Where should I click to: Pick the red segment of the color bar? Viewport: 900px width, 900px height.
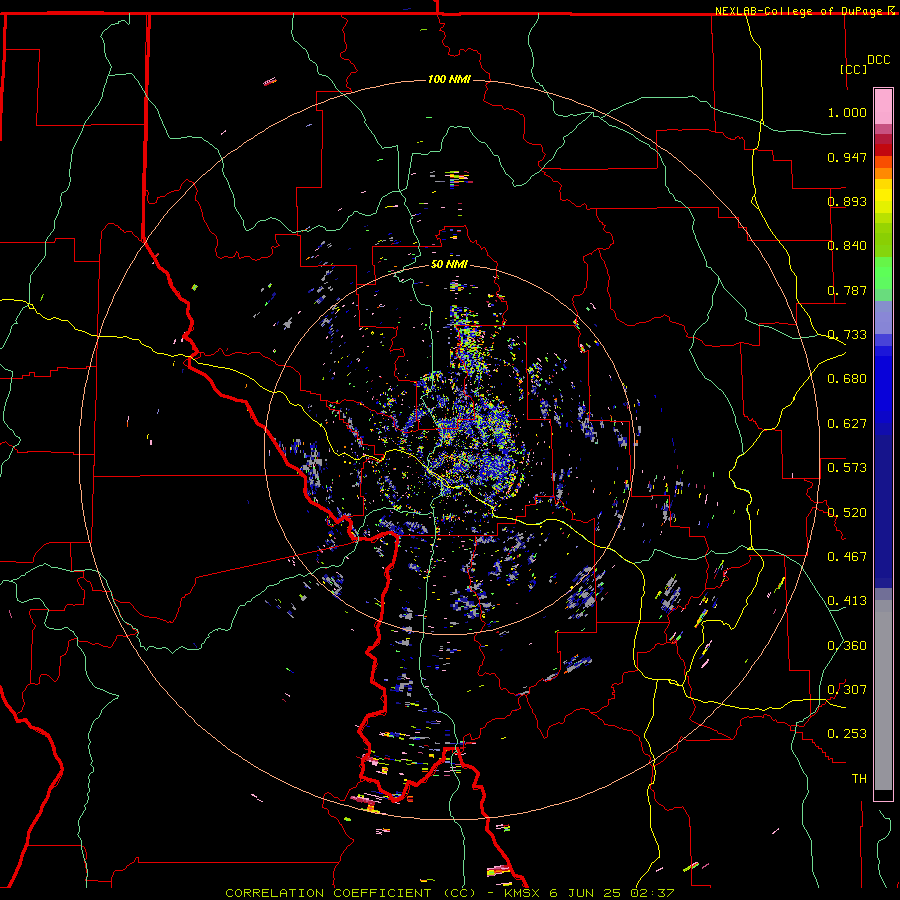[x=883, y=150]
